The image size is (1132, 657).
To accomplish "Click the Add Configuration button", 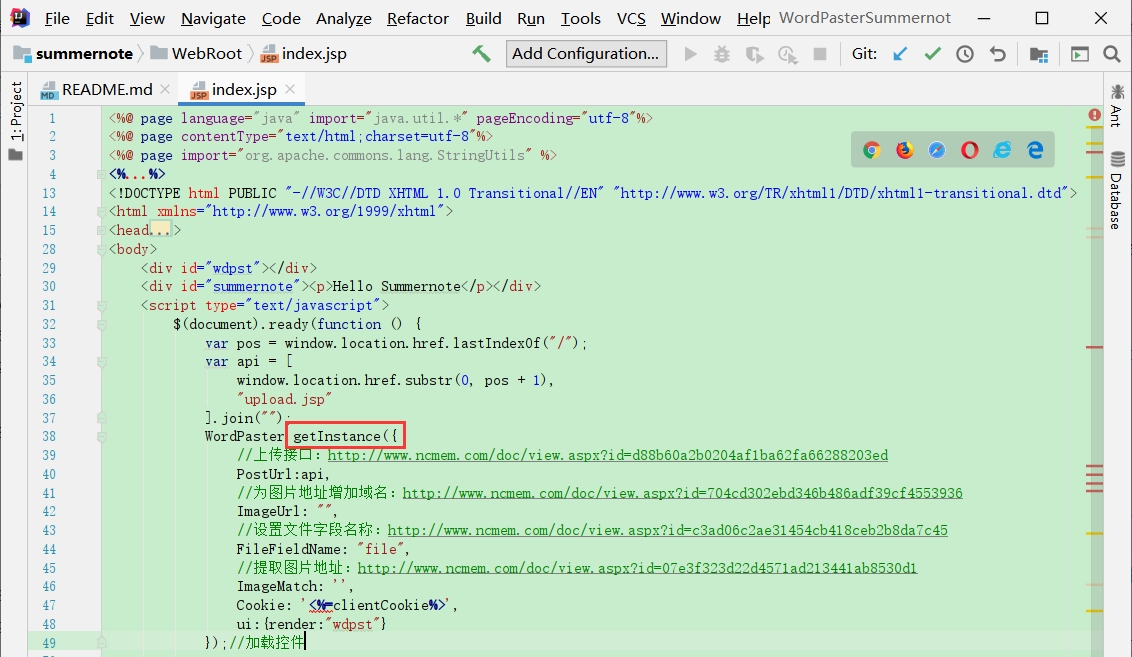I will pyautogui.click(x=585, y=53).
